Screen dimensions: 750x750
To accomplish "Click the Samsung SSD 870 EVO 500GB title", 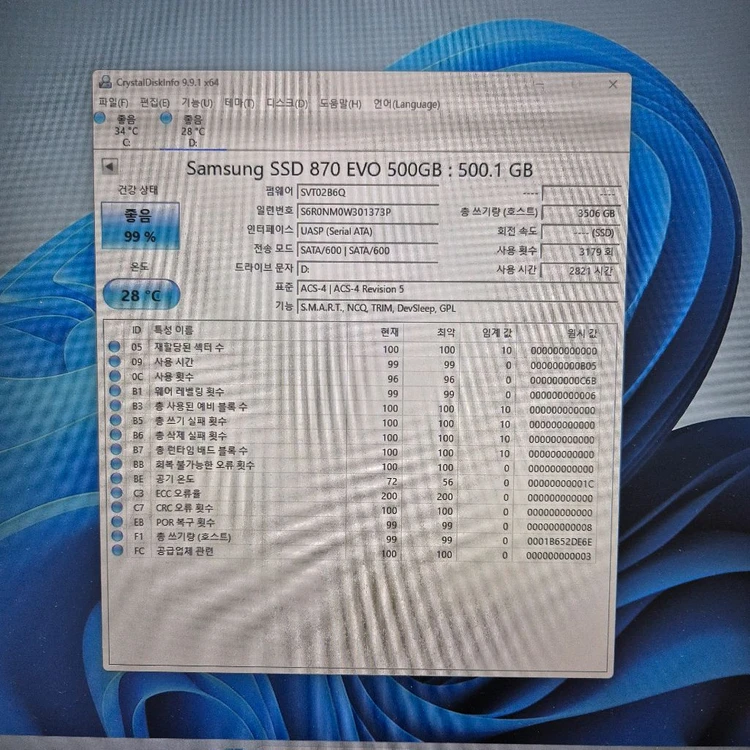I will pyautogui.click(x=359, y=169).
